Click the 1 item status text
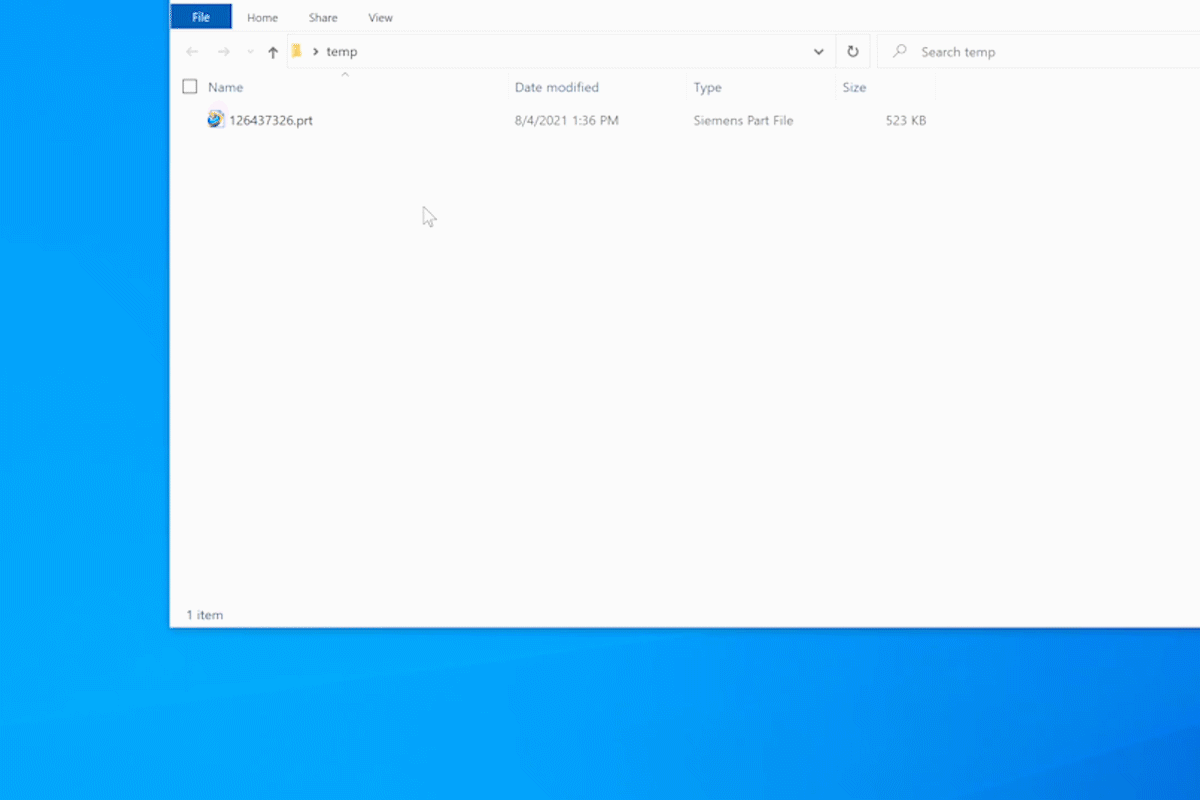 click(x=205, y=615)
